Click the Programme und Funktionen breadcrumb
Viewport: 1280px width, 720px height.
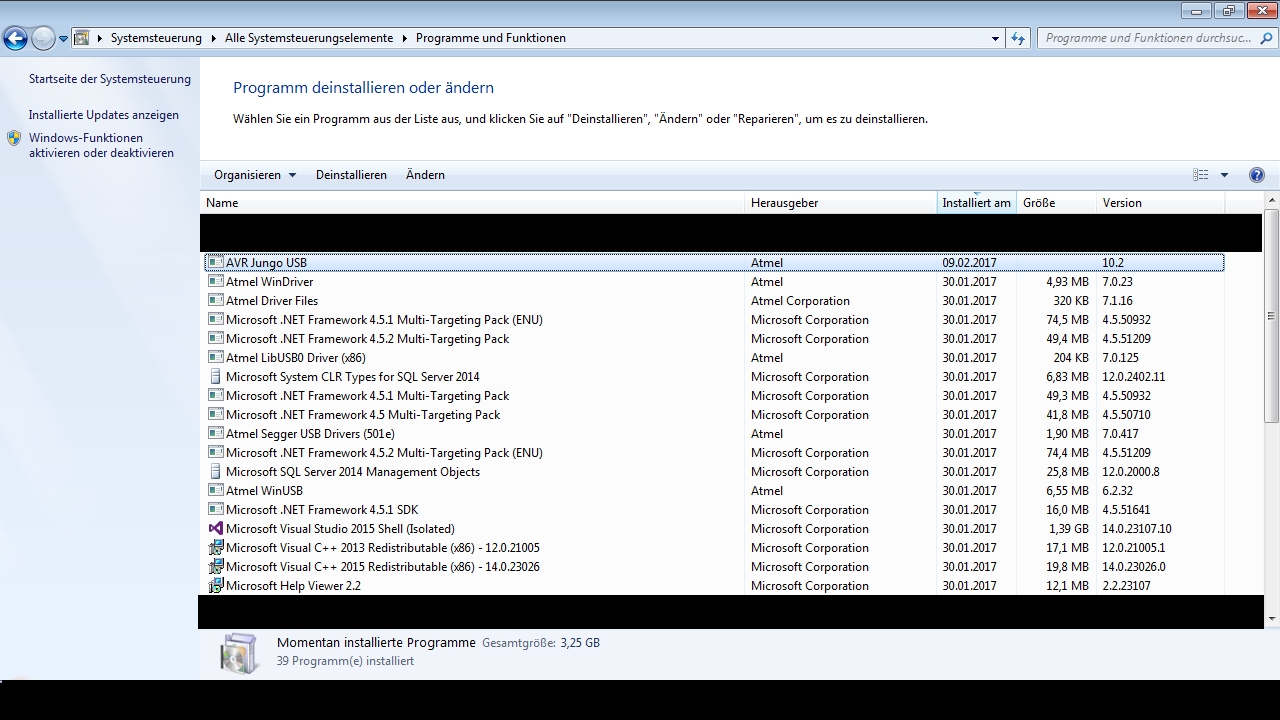point(491,38)
